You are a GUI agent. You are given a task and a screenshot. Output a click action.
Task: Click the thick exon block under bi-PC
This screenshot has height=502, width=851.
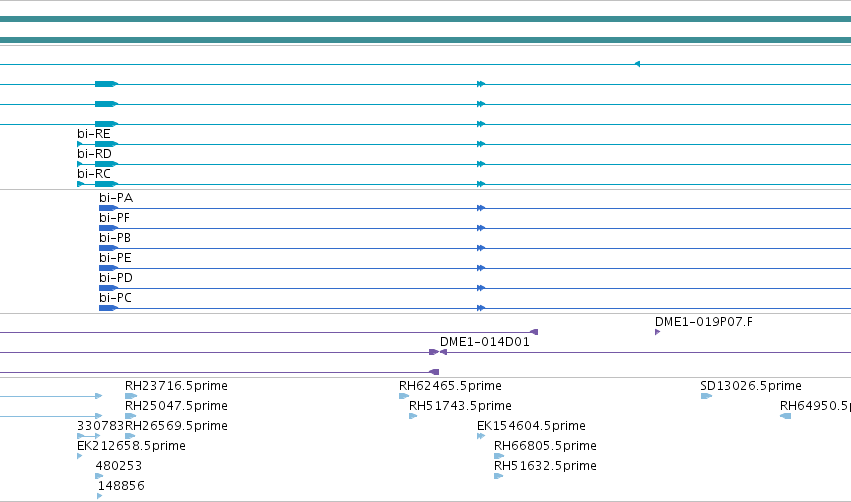108,308
